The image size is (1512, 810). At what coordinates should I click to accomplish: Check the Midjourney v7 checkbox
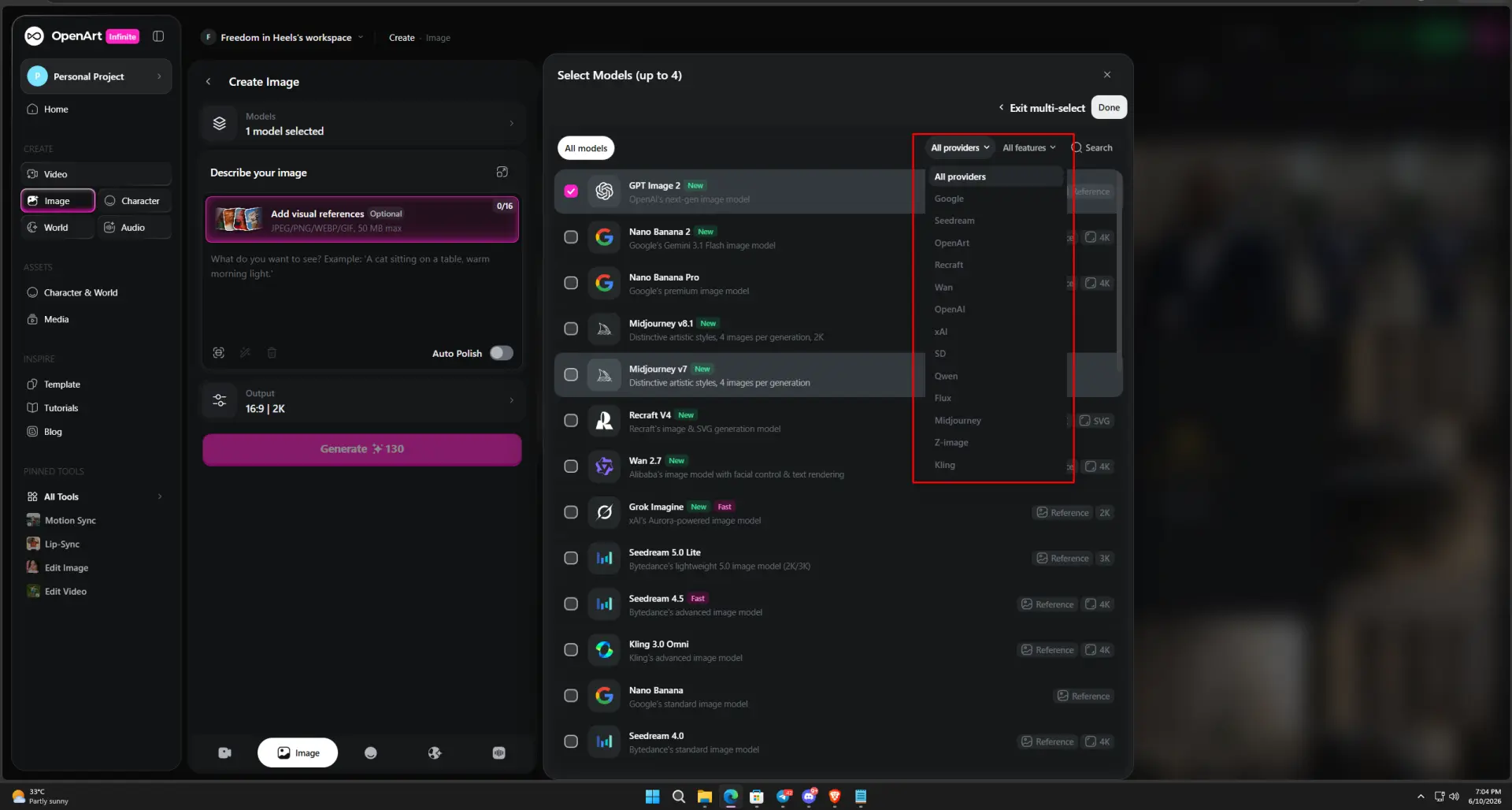click(571, 375)
